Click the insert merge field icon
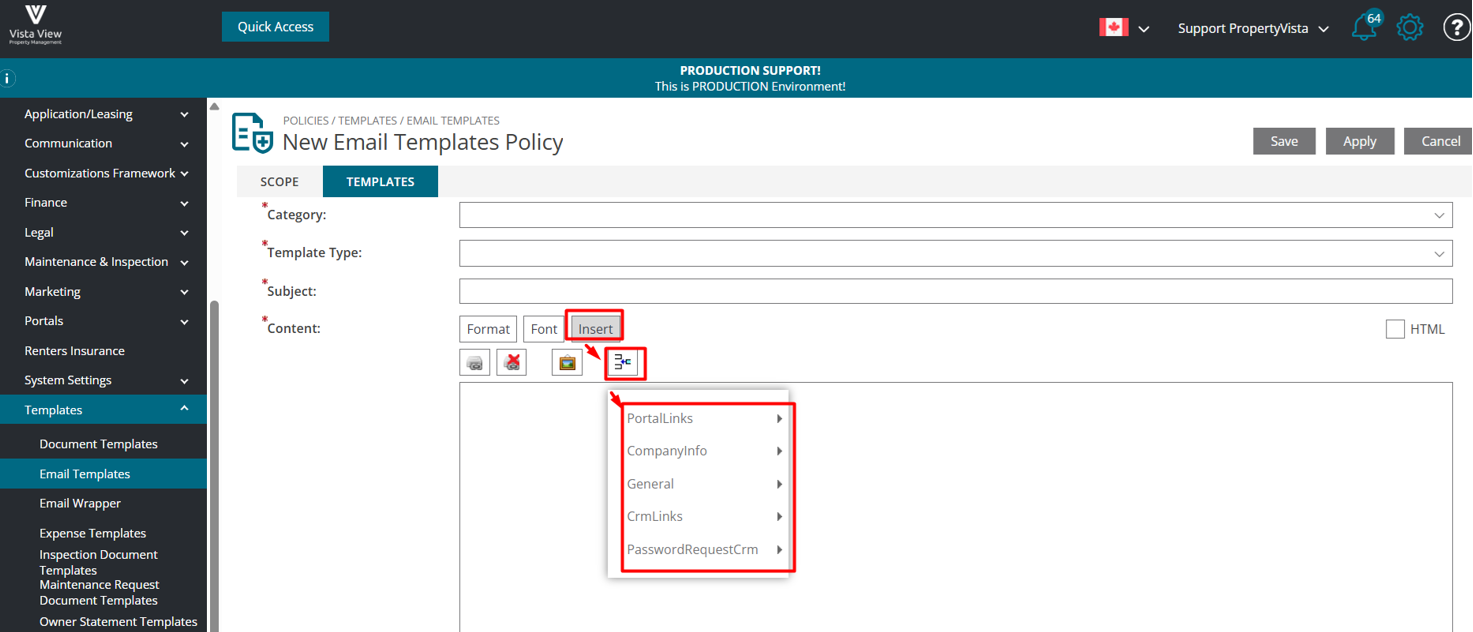 click(x=624, y=362)
